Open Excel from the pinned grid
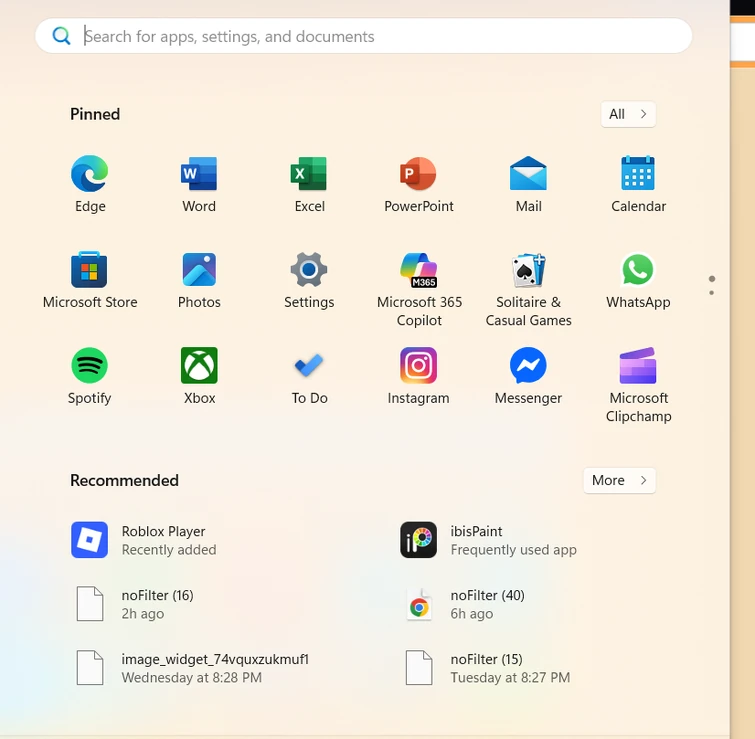The width and height of the screenshot is (755, 739). (309, 184)
